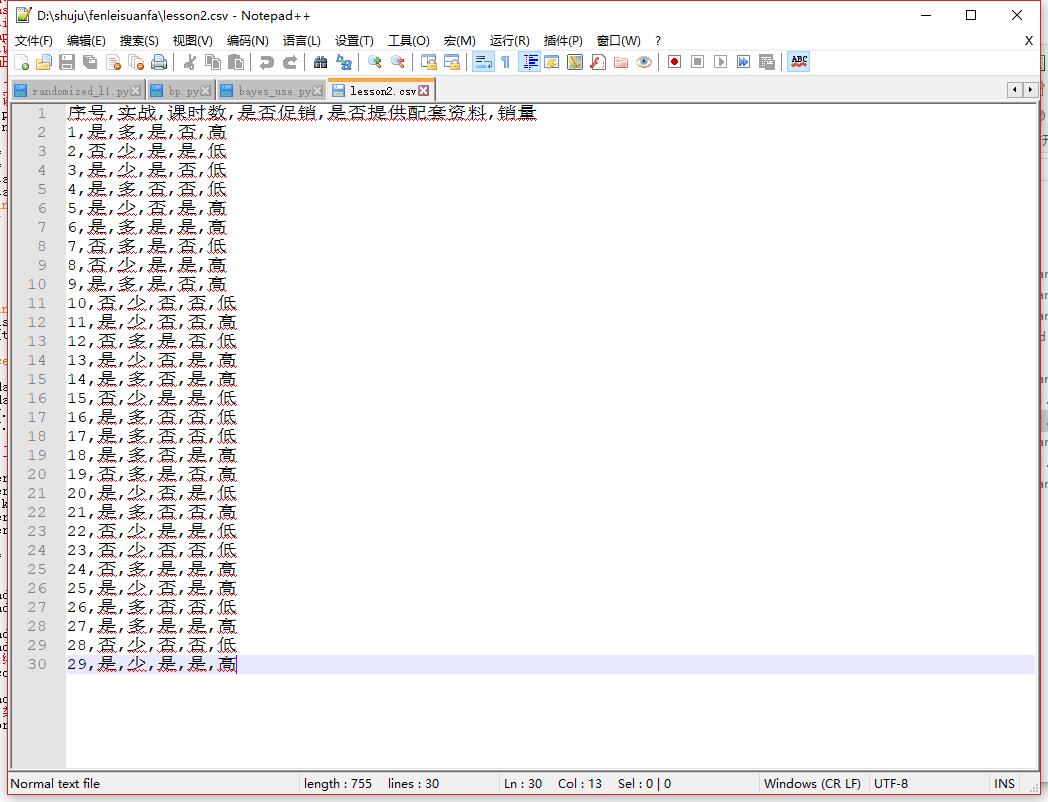
Task: Close the lesson2.csv tab
Action: pyautogui.click(x=424, y=91)
